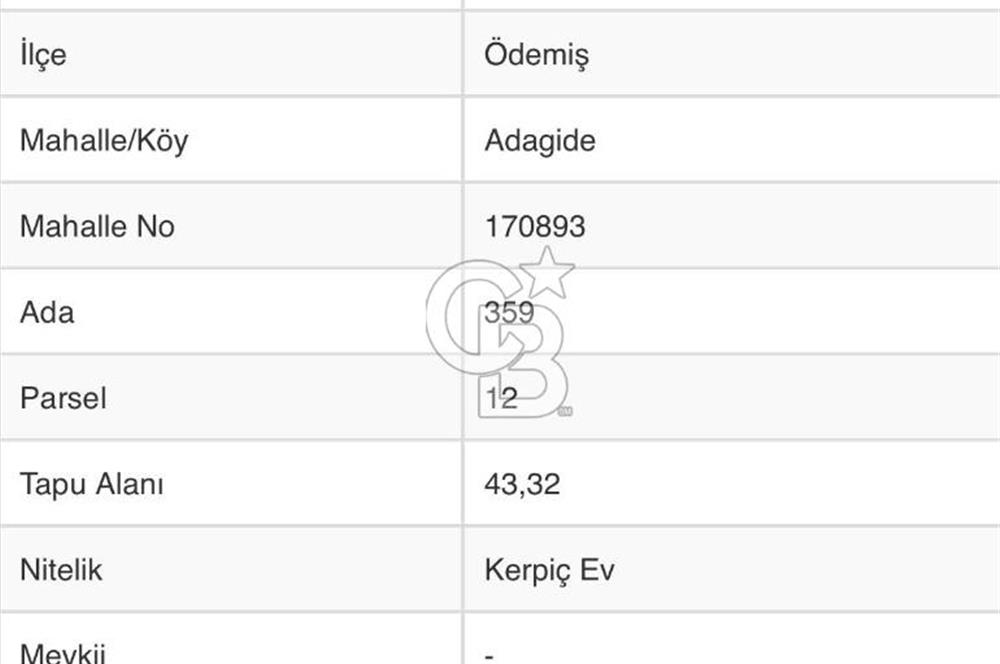This screenshot has width=1000, height=664.
Task: Click the small SM mark beside the logo
Action: click(566, 410)
